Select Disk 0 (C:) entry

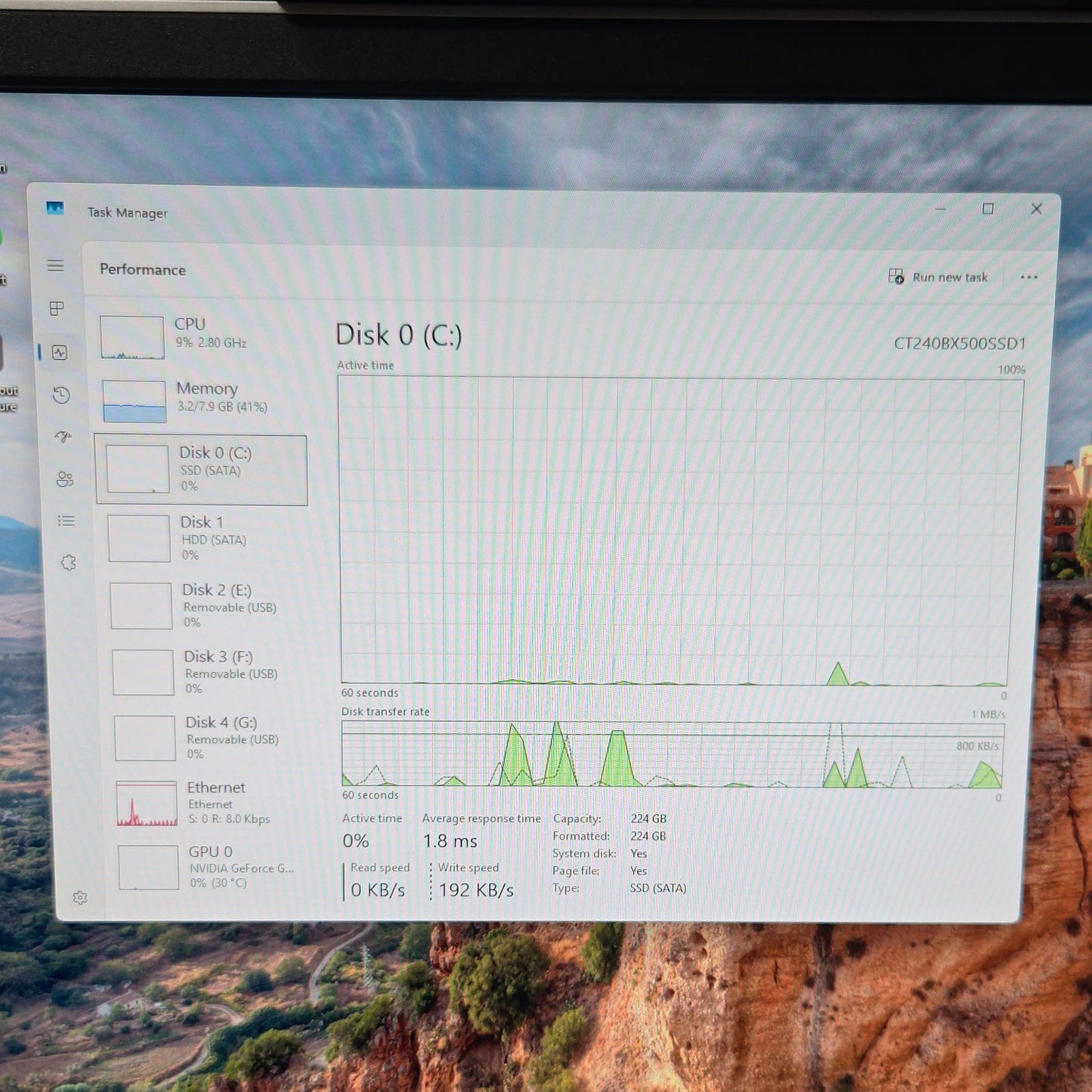pos(201,469)
